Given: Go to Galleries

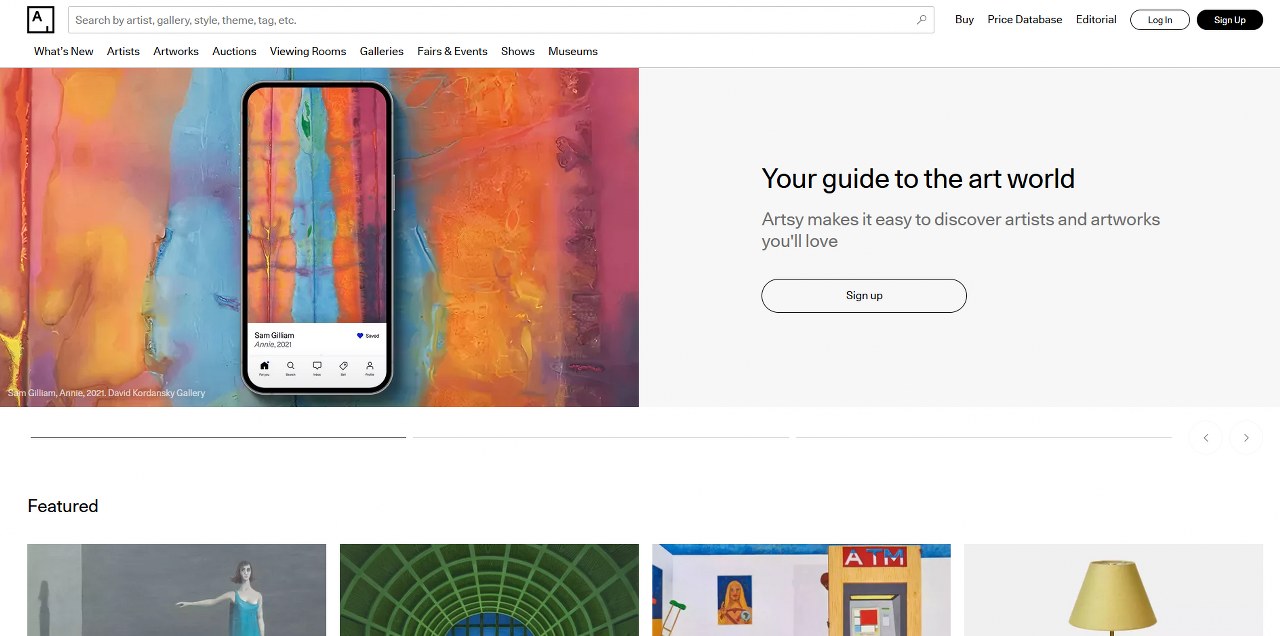Looking at the screenshot, I should [x=382, y=51].
